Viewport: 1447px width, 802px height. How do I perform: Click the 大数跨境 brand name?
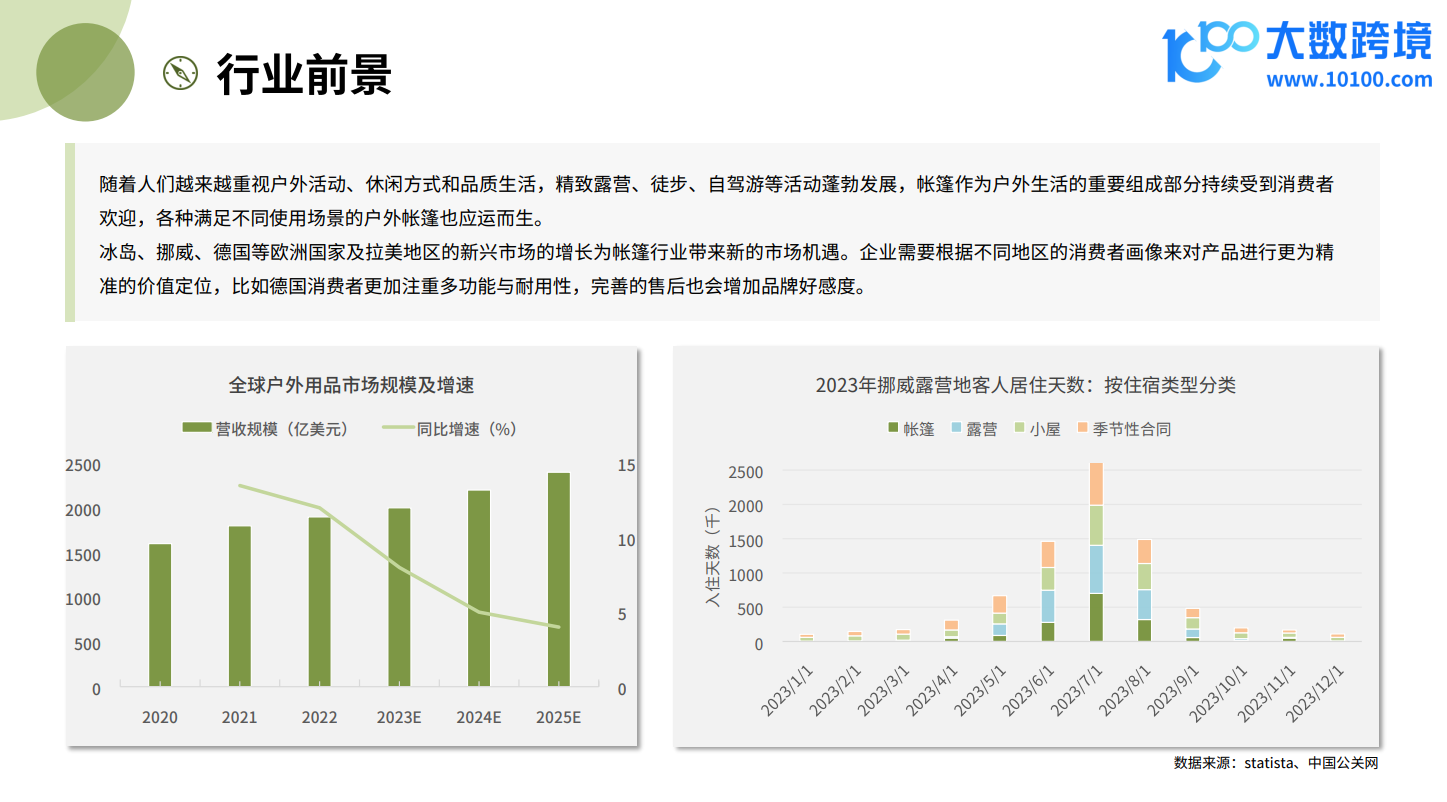[x=1349, y=41]
